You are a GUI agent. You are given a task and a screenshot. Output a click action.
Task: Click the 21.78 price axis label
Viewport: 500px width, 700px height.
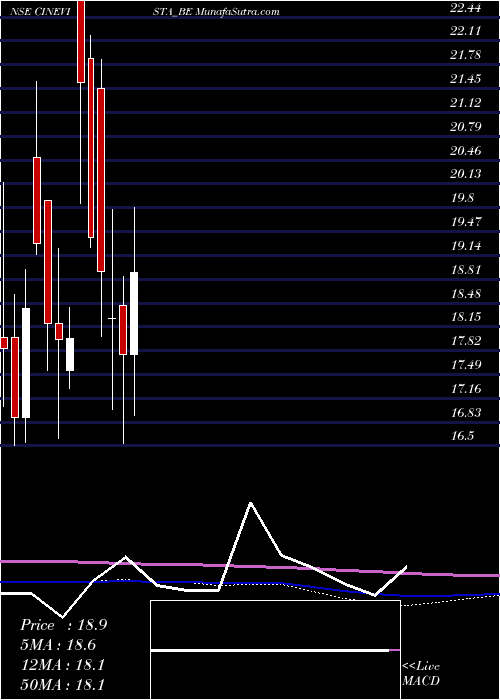[x=466, y=55]
